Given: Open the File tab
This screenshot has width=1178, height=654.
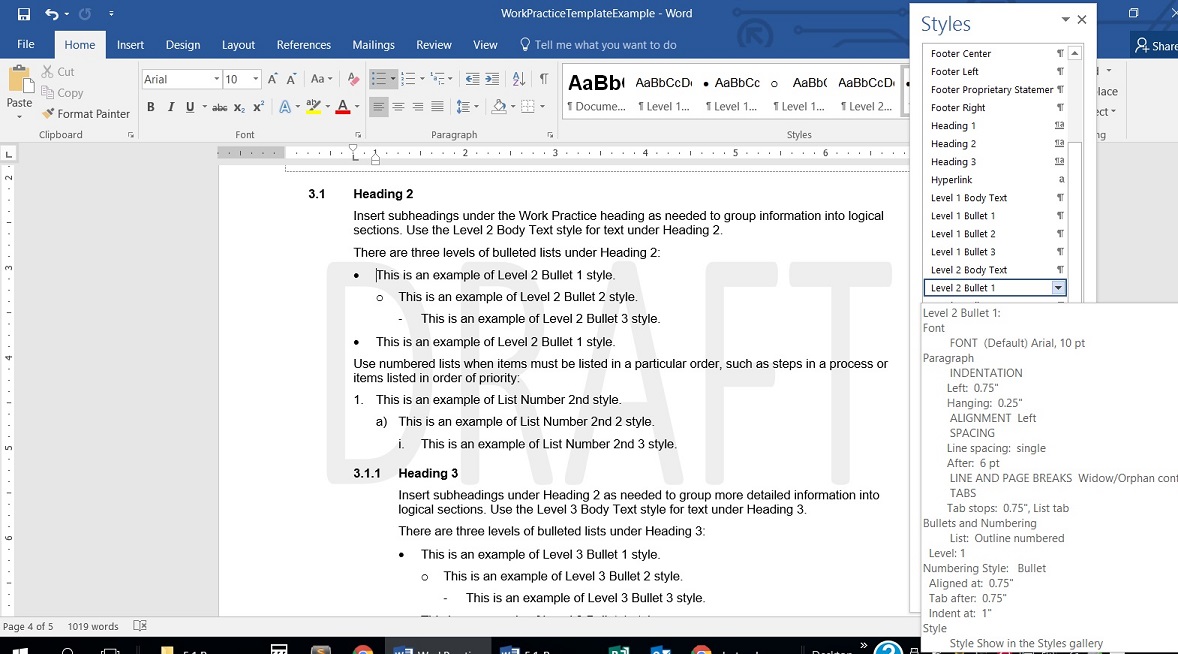Looking at the screenshot, I should click(x=26, y=44).
